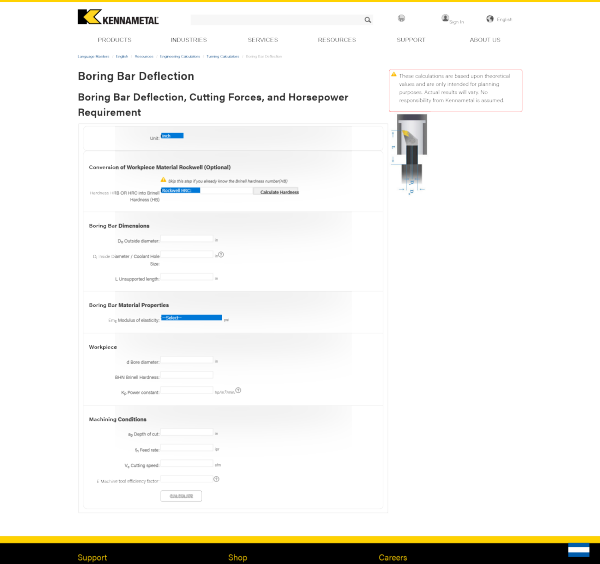Click help icon beside inside diameter field
Image resolution: width=600 pixels, height=564 pixels.
(220, 254)
